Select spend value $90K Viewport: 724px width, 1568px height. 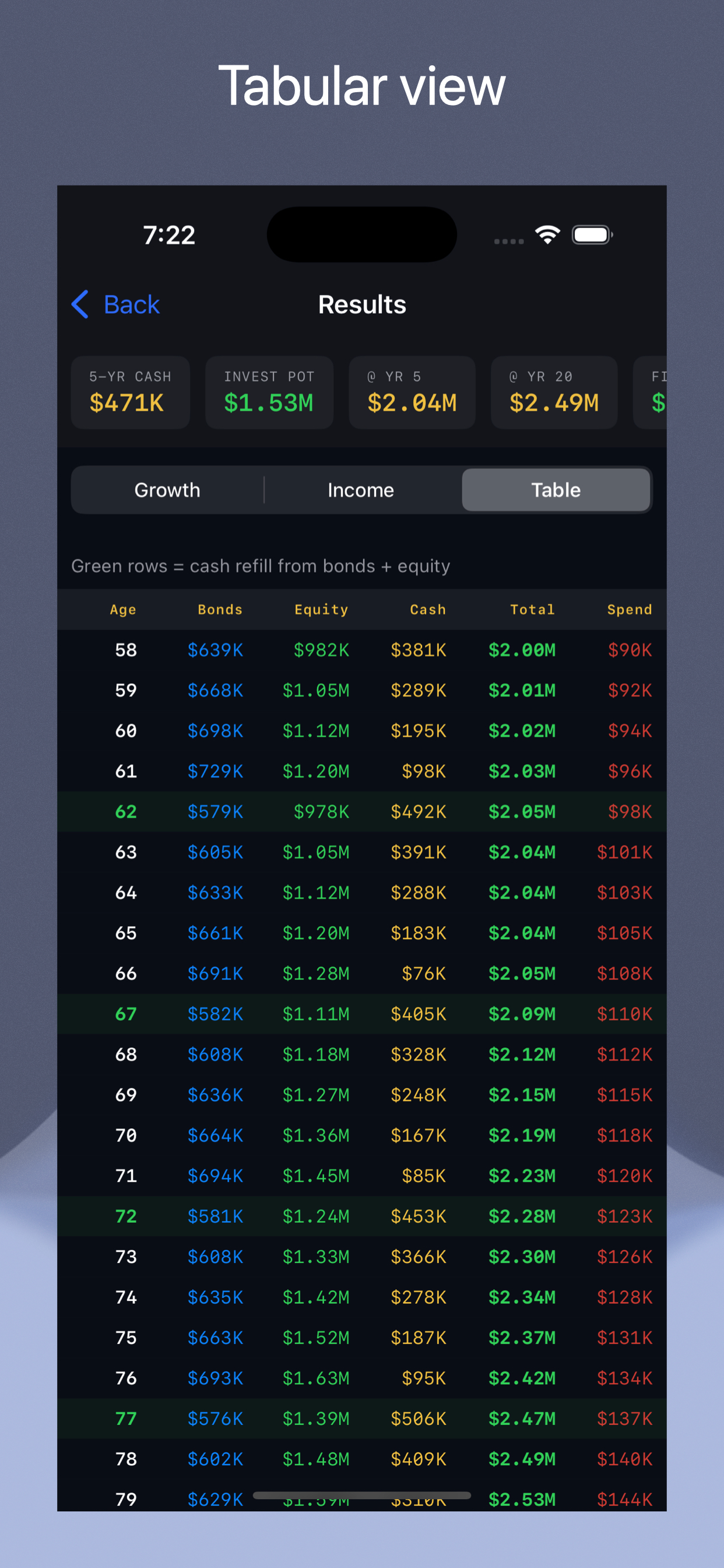coord(630,650)
